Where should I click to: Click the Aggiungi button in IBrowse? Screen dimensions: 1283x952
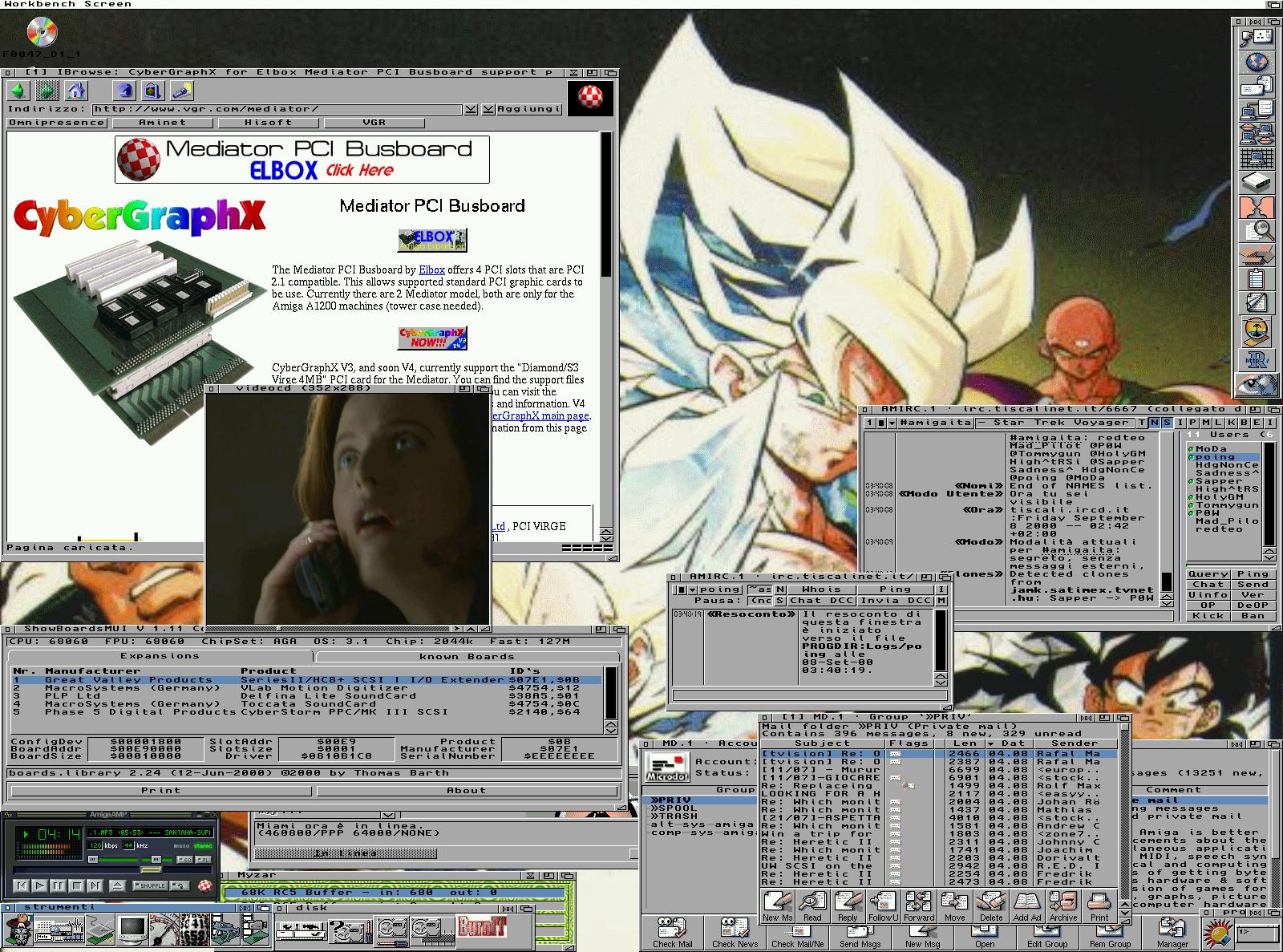click(x=528, y=109)
